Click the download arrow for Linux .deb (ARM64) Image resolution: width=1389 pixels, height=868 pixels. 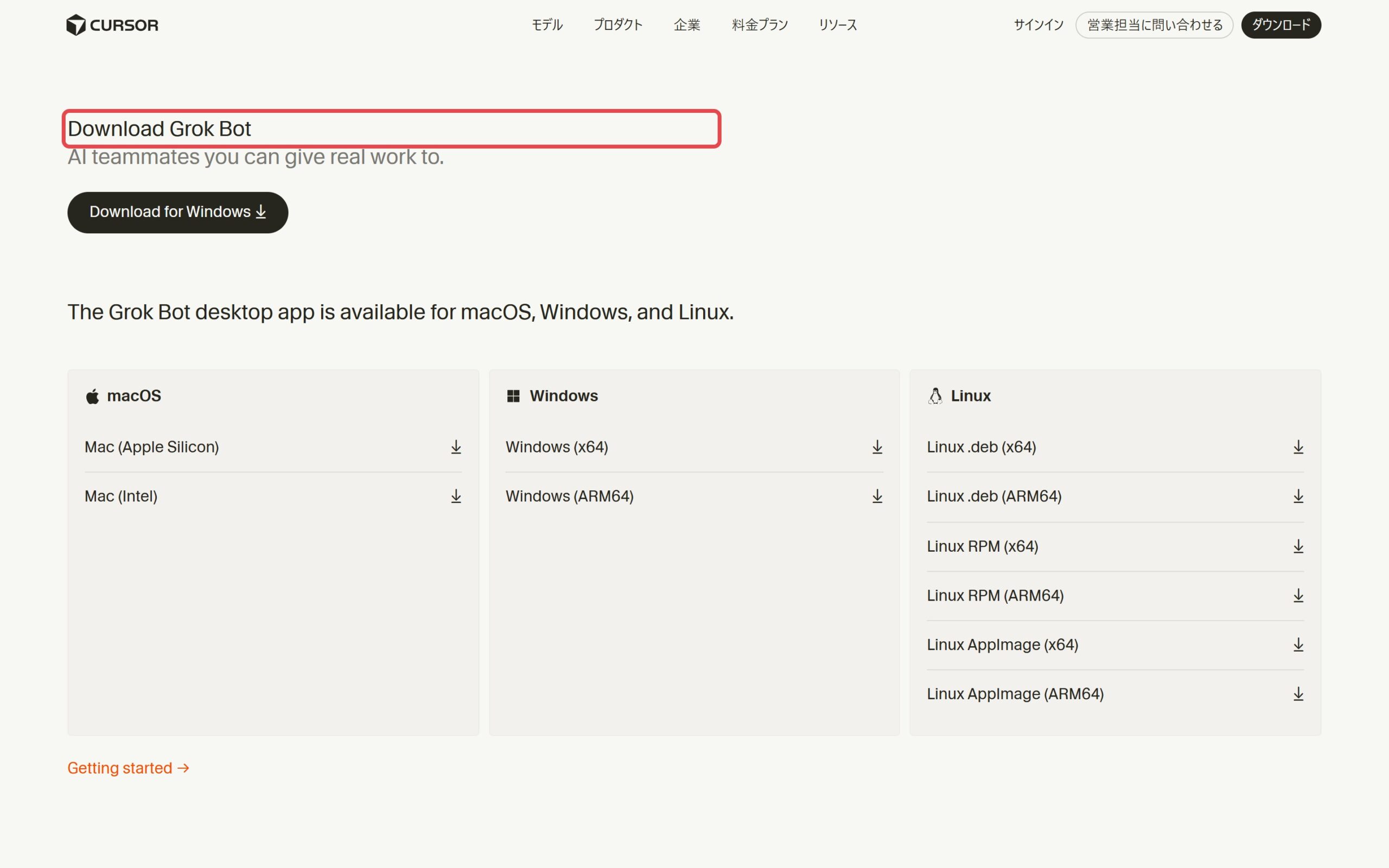[1298, 496]
